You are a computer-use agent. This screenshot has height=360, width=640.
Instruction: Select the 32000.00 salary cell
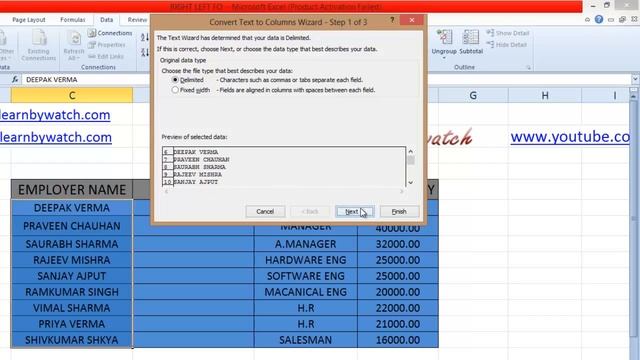(x=398, y=244)
